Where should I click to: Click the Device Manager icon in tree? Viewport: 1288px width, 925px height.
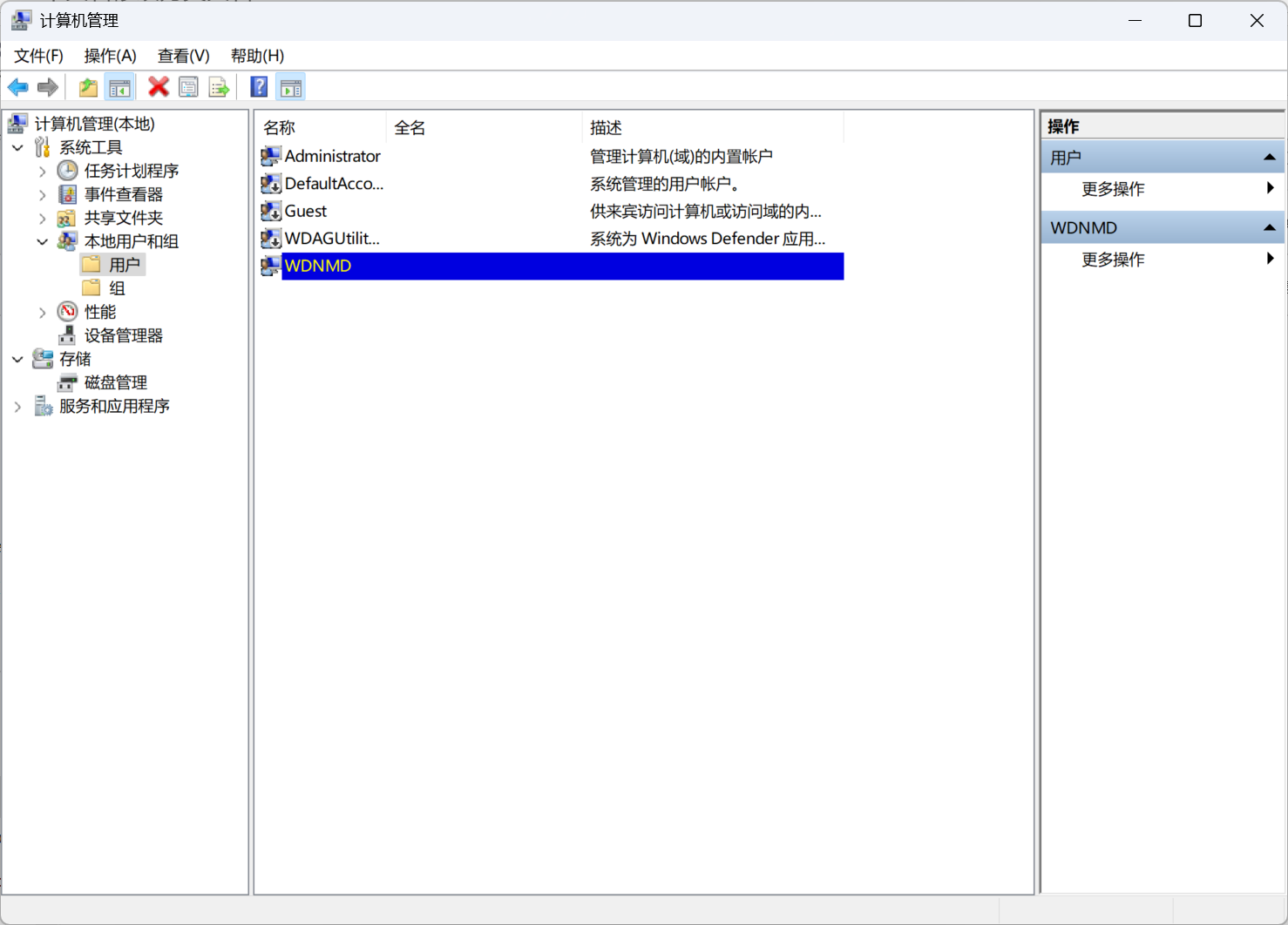[67, 335]
